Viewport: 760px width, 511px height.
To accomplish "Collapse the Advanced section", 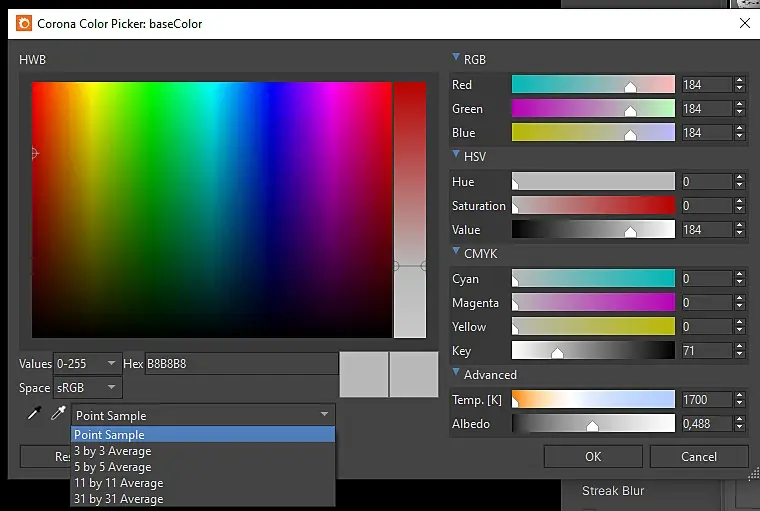I will [x=457, y=374].
